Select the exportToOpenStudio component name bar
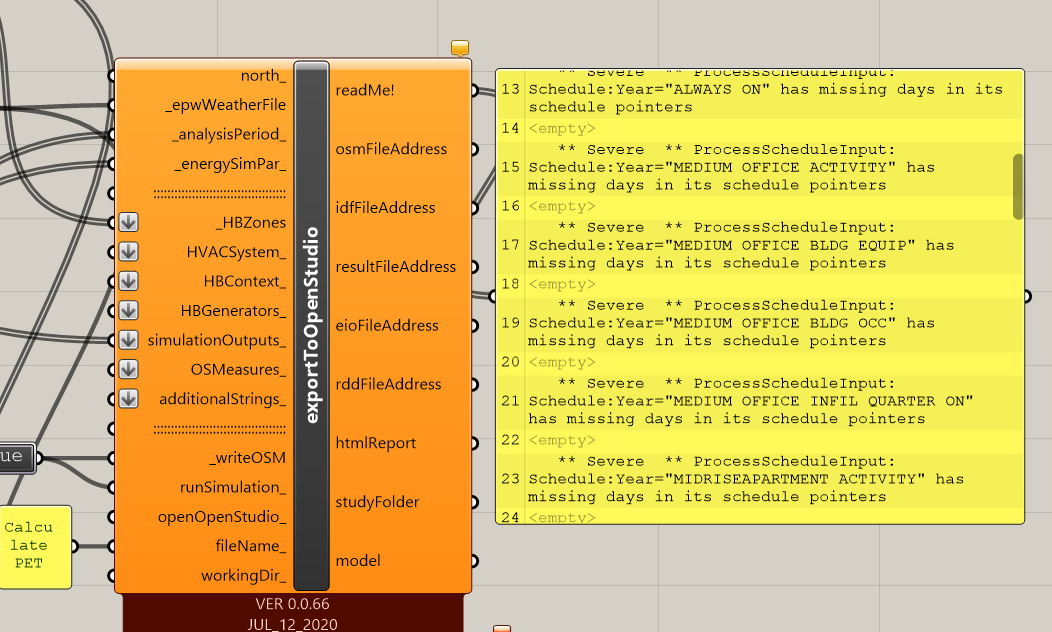The image size is (1052, 632). tap(311, 325)
